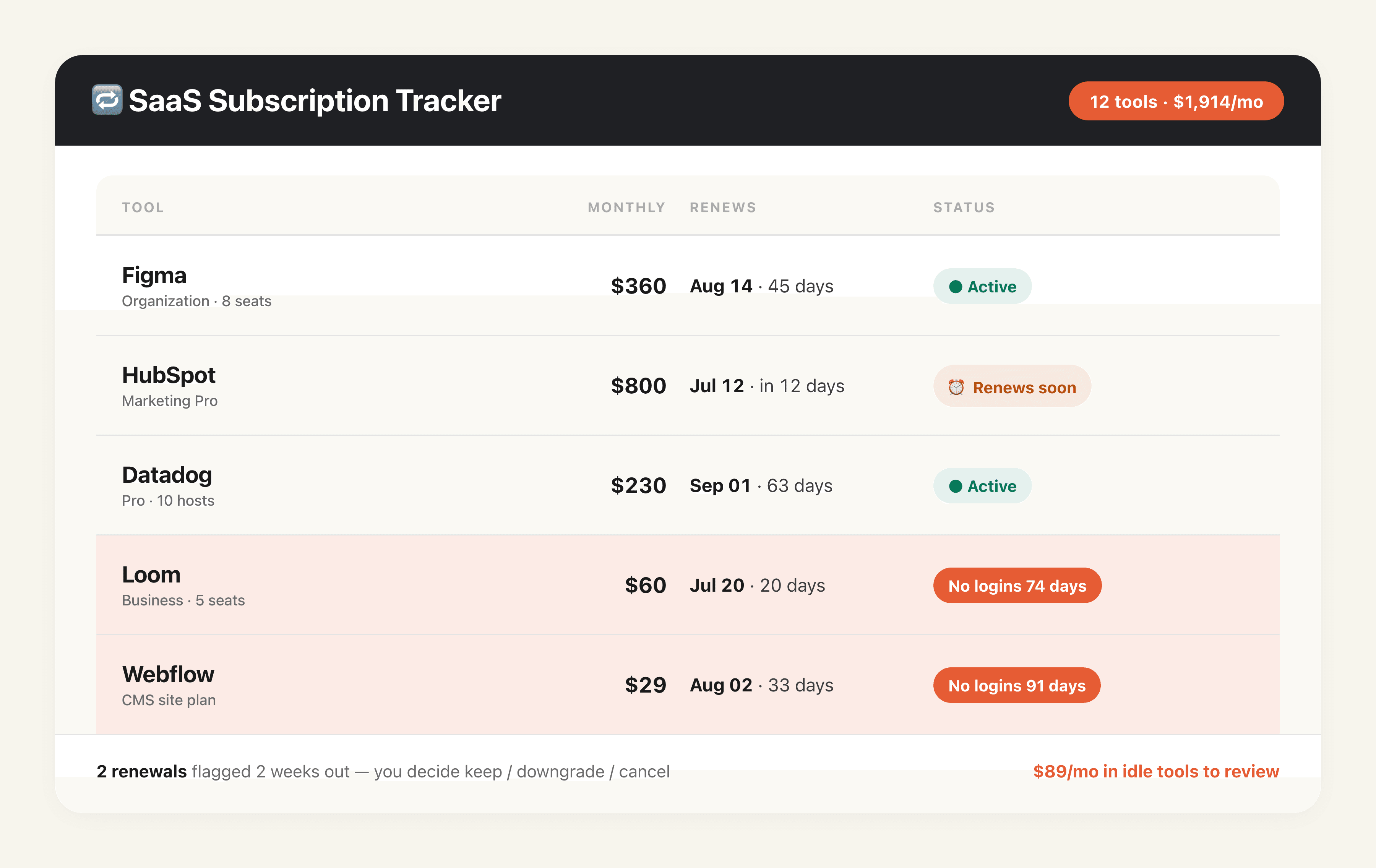Click Datadog's $230 monthly cost
The height and width of the screenshot is (868, 1376).
coord(638,486)
